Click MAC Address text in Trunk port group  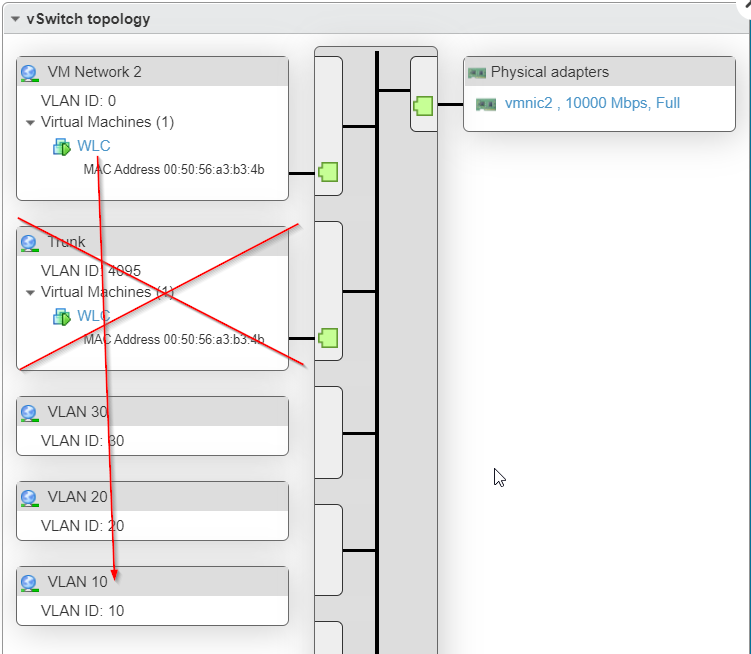(174, 340)
